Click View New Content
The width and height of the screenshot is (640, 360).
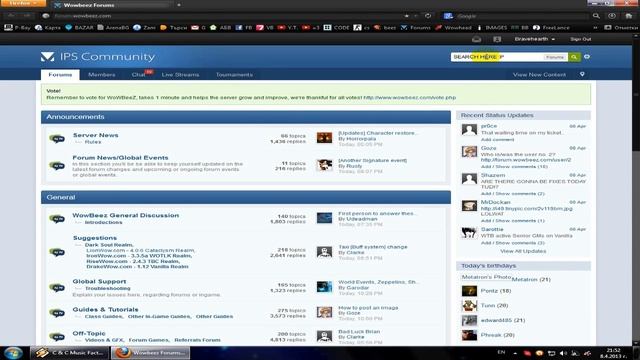(x=539, y=75)
